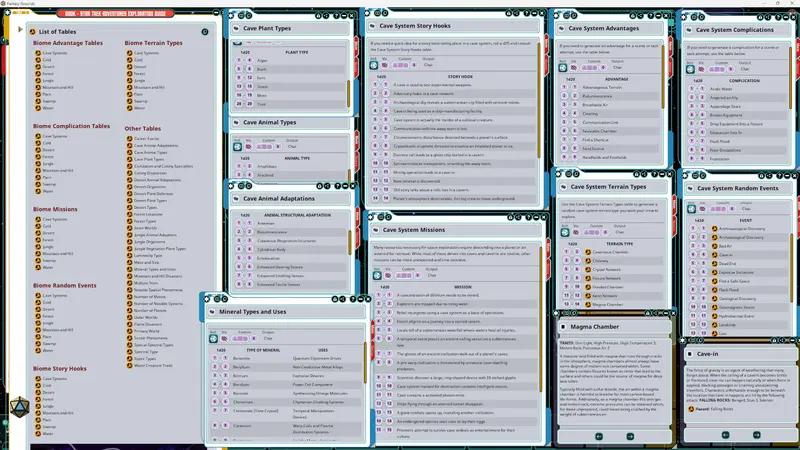Click the help icon on Mineral Types and Uses window
The image size is (800, 450).
pos(353,298)
